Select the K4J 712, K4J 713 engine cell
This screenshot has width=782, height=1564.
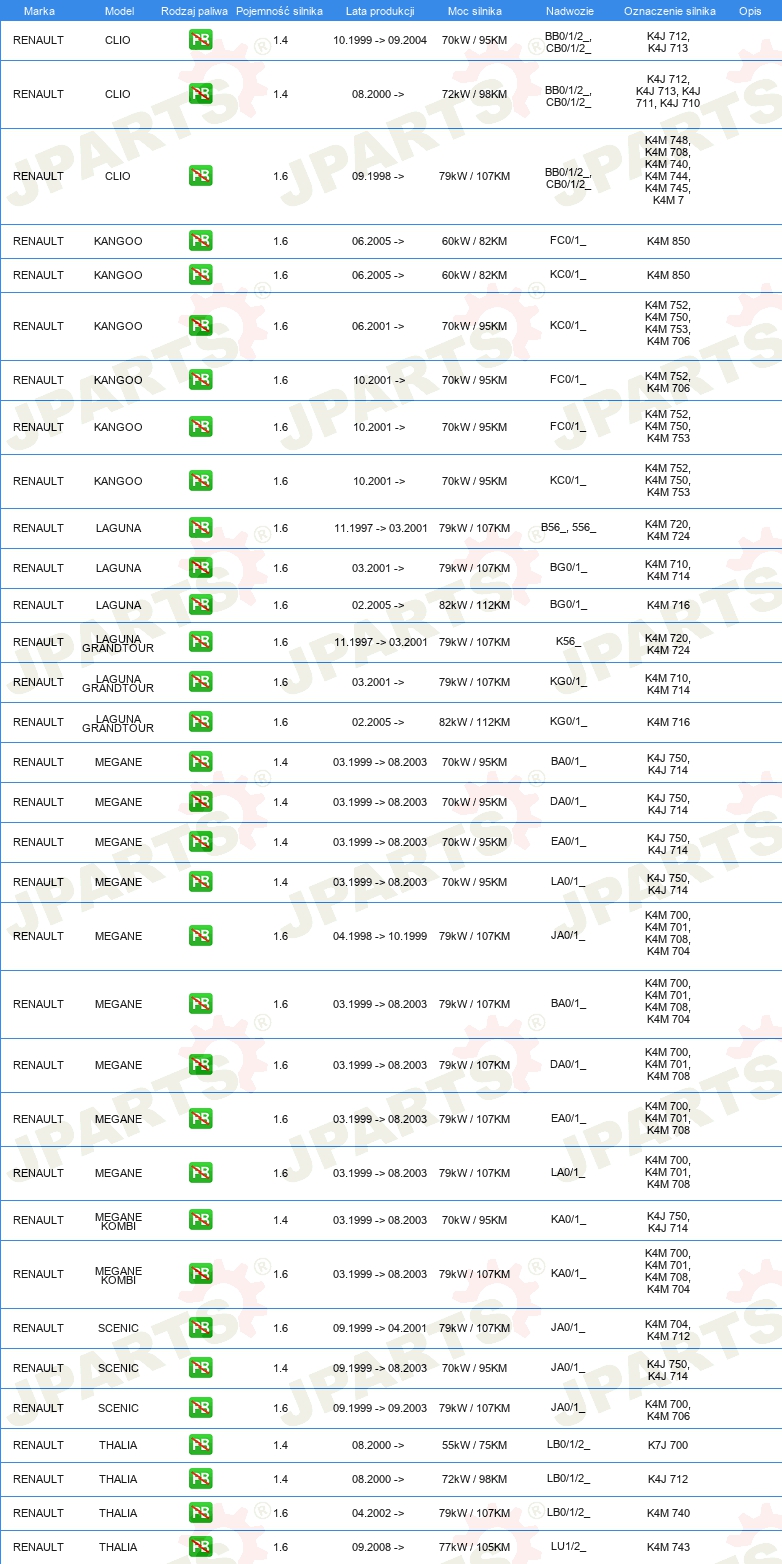point(668,42)
